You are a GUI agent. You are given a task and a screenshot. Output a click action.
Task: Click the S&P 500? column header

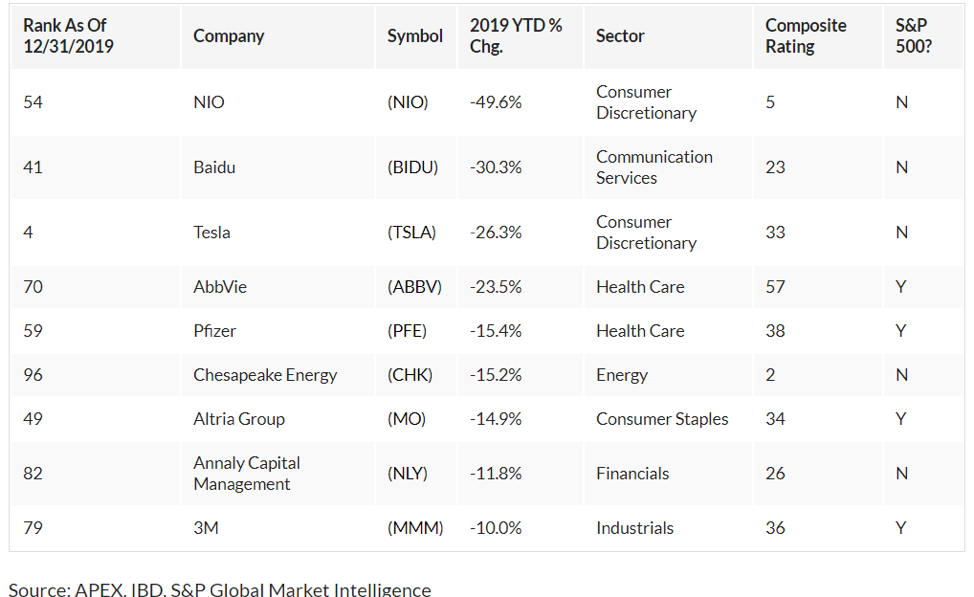914,36
